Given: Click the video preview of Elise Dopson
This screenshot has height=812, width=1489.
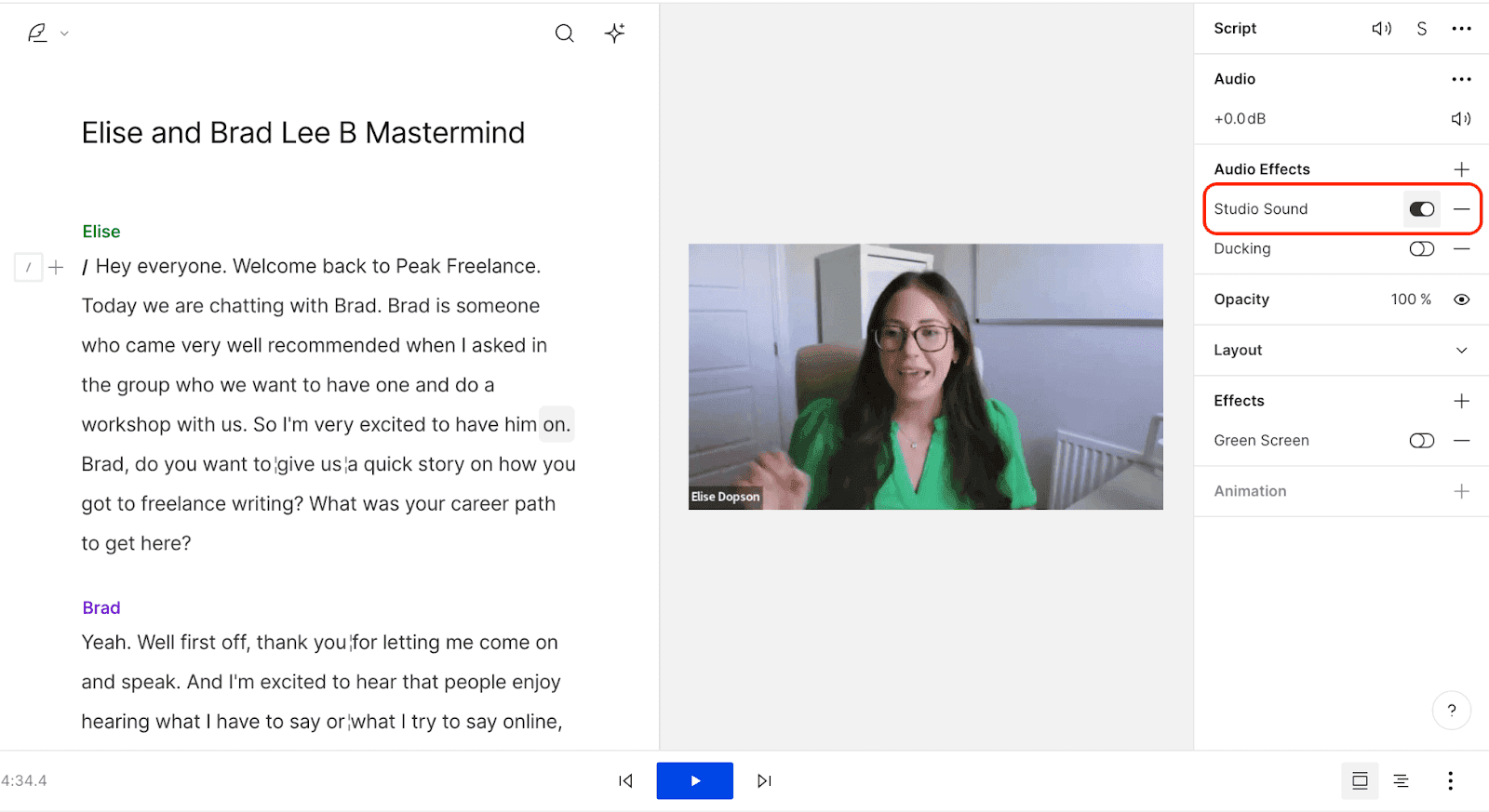Looking at the screenshot, I should (926, 377).
